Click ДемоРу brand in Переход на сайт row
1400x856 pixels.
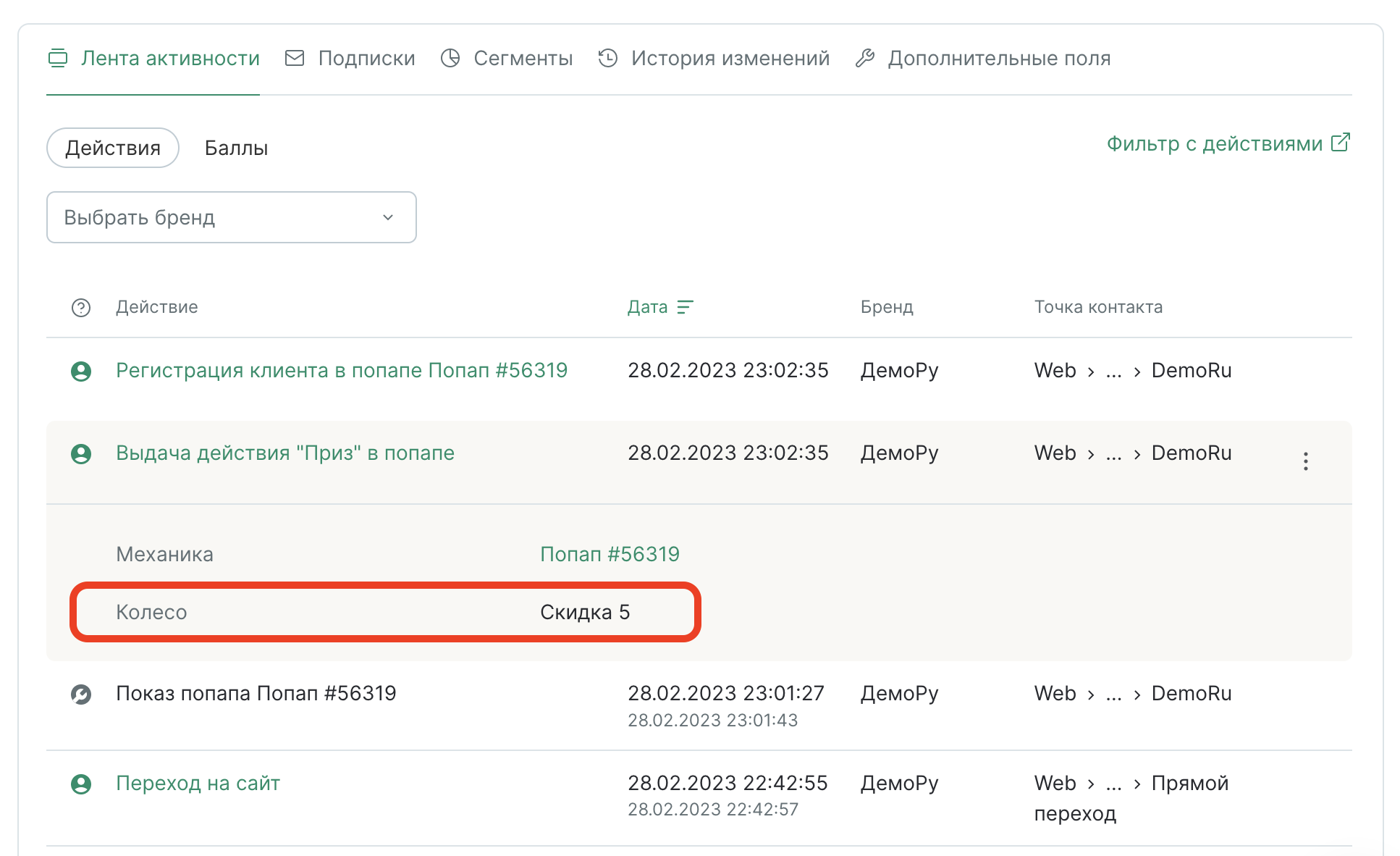click(x=899, y=783)
